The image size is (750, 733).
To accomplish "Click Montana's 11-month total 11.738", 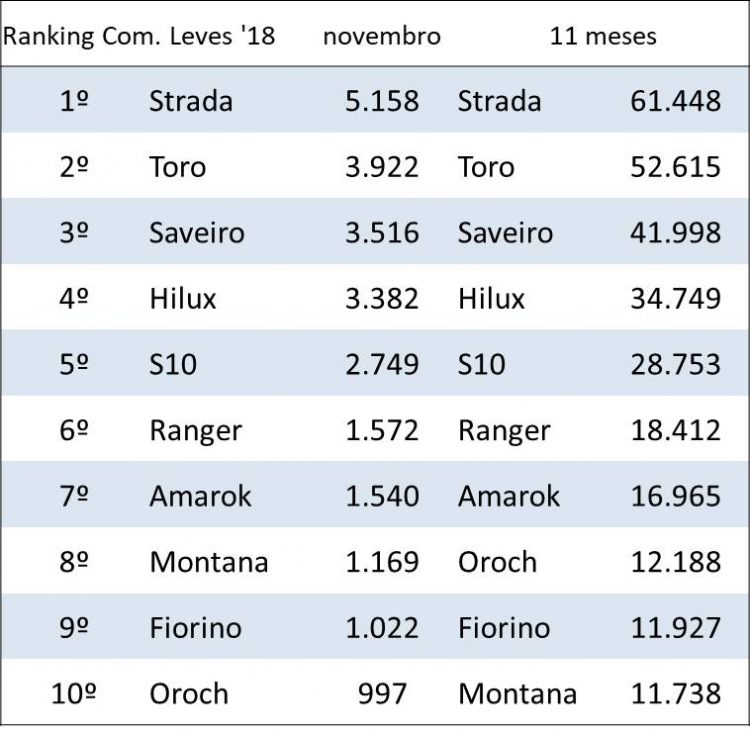I will pos(675,693).
